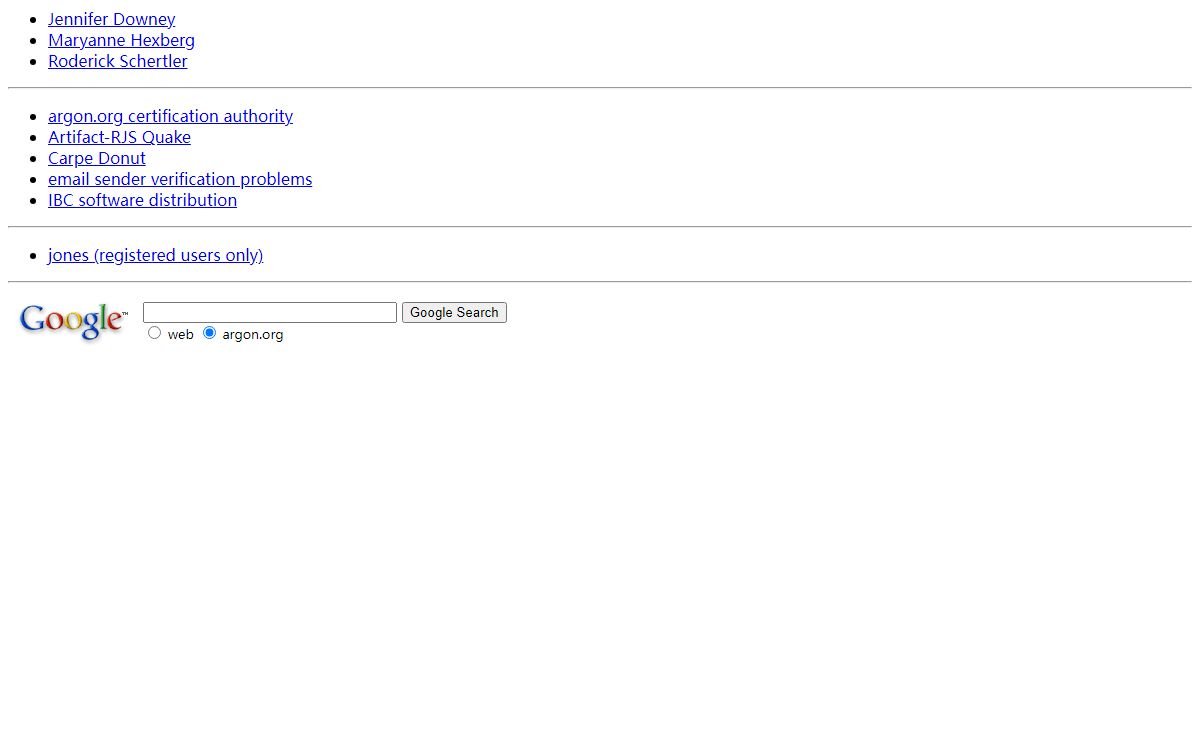Focus the Google search text field
Image resolution: width=1200 pixels, height=740 pixels.
click(x=270, y=313)
